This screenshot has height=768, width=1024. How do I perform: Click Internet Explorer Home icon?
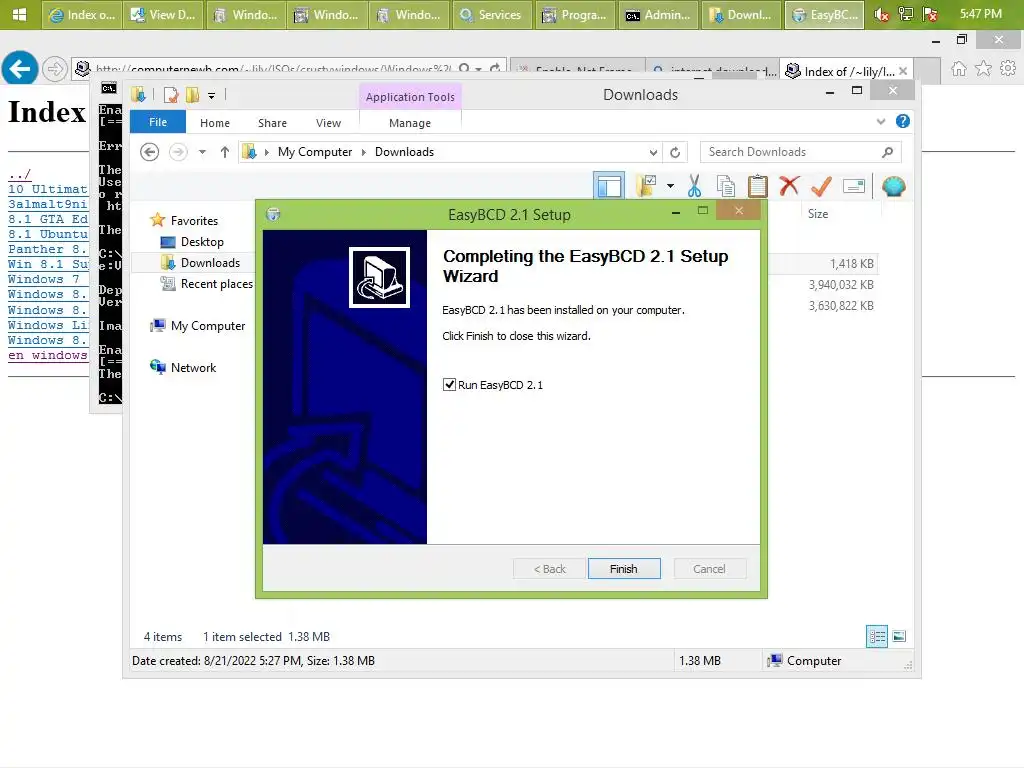pyautogui.click(x=959, y=69)
